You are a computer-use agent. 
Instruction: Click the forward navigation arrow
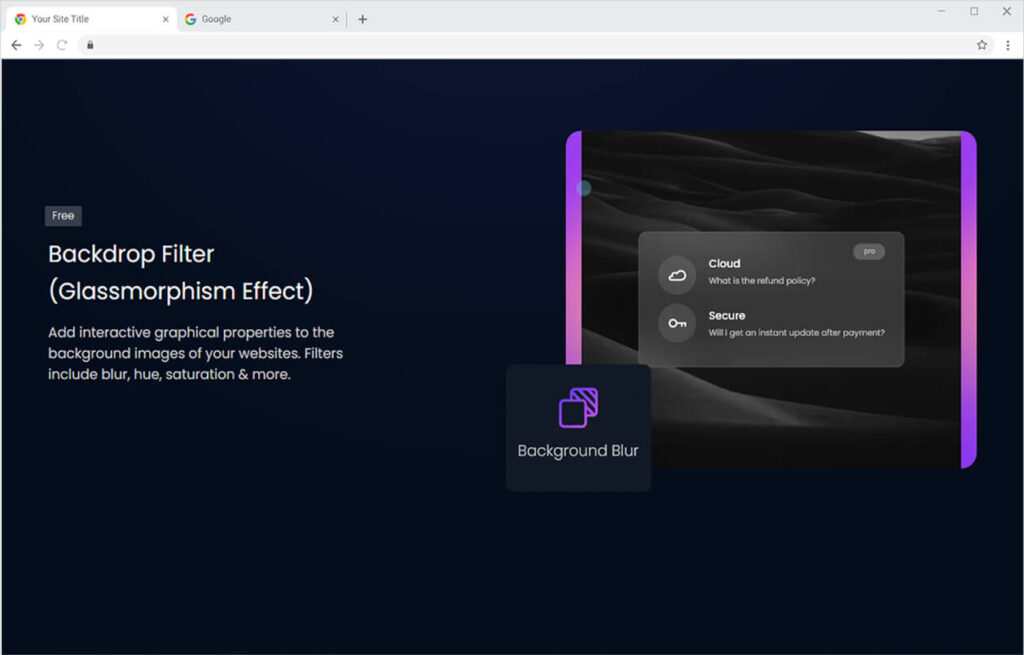coord(39,45)
